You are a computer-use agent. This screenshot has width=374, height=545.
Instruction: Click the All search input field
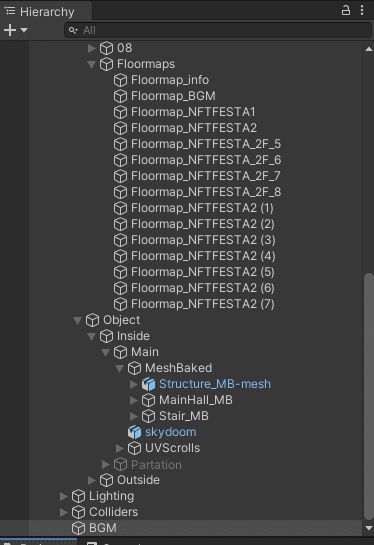click(218, 30)
